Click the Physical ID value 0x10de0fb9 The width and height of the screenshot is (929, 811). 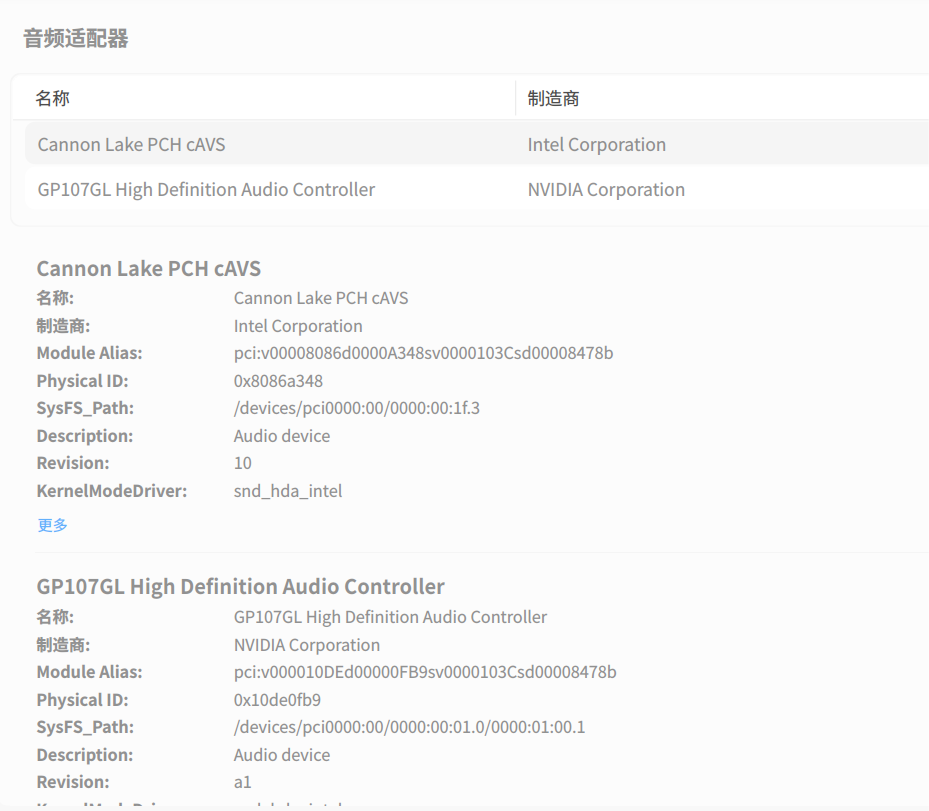coord(277,700)
